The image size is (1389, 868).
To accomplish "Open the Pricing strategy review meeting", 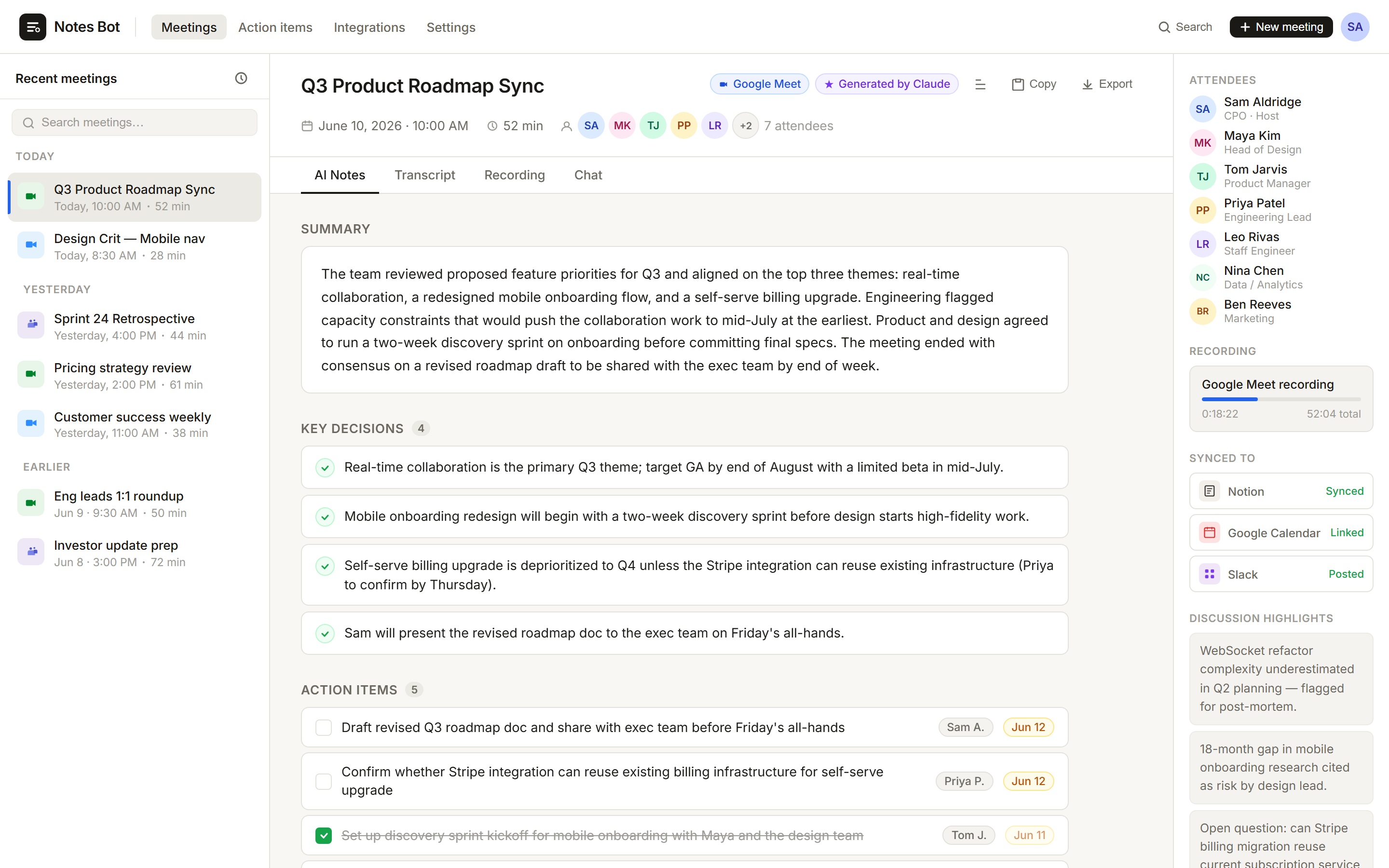I will 134,376.
